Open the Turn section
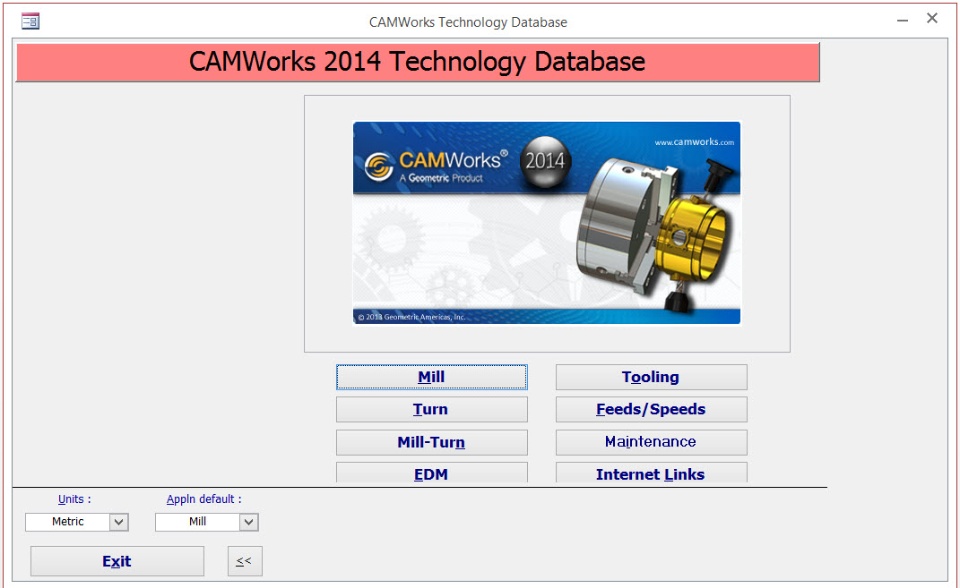This screenshot has width=960, height=588. [x=431, y=409]
